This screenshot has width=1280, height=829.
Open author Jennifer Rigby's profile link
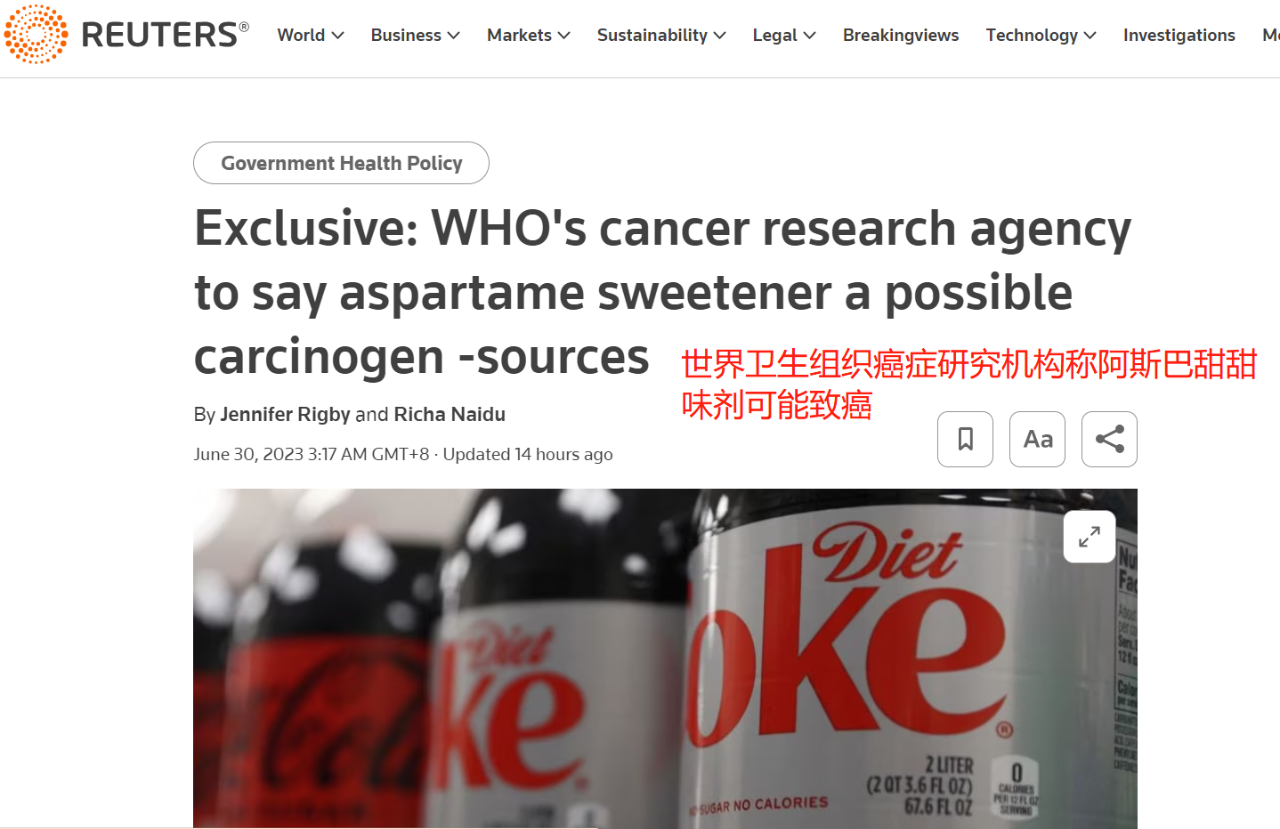285,414
